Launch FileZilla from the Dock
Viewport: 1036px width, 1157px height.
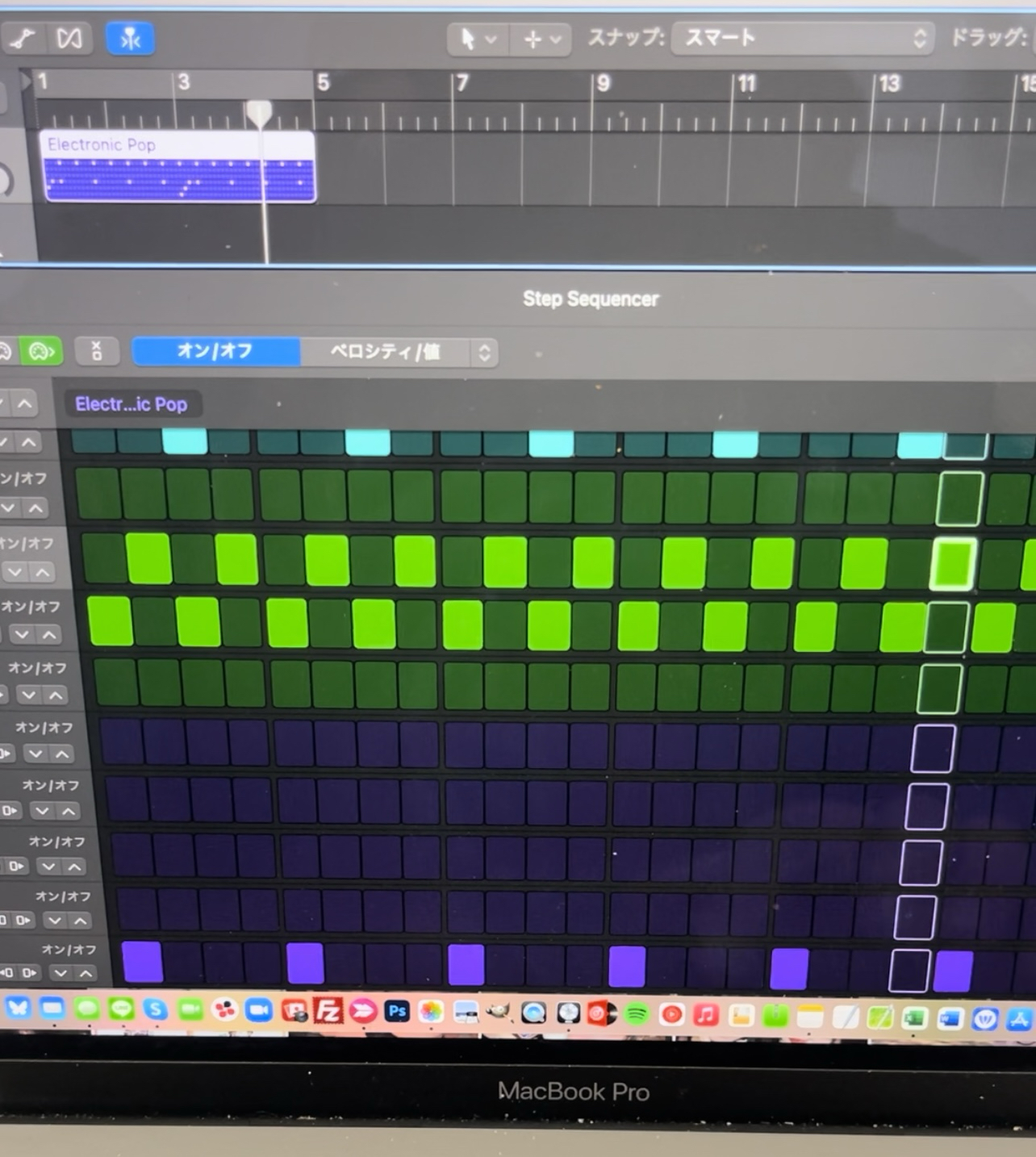(328, 1011)
